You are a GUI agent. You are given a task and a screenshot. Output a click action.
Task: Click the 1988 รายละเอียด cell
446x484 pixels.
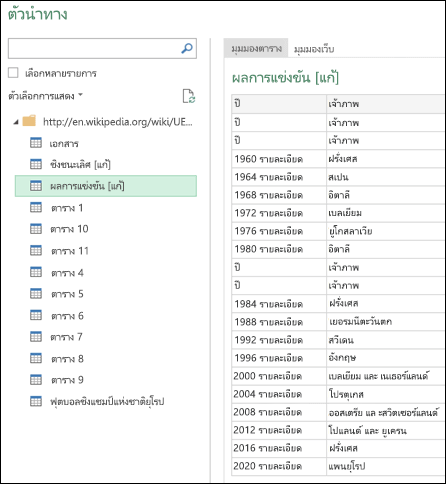click(279, 322)
